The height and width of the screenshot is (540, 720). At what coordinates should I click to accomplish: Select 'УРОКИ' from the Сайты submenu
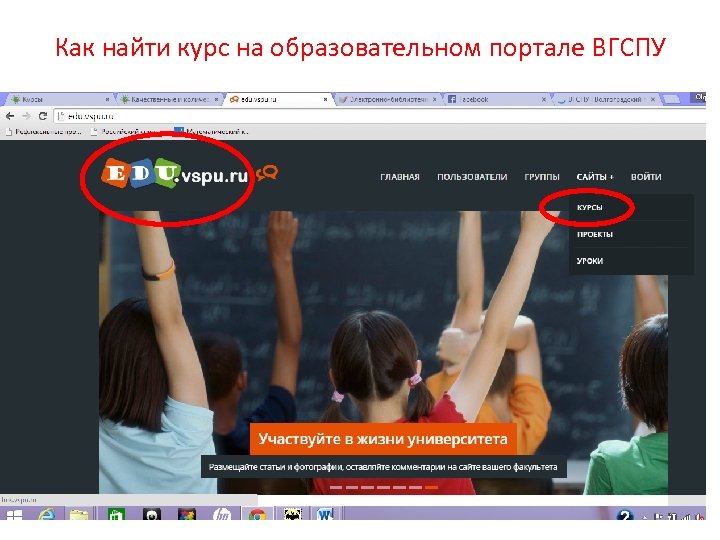point(590,261)
